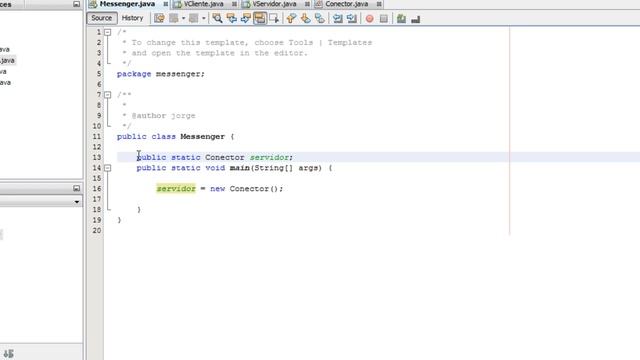The width and height of the screenshot is (640, 360).
Task: Click '@author jorge' comment text
Action: coord(163,116)
